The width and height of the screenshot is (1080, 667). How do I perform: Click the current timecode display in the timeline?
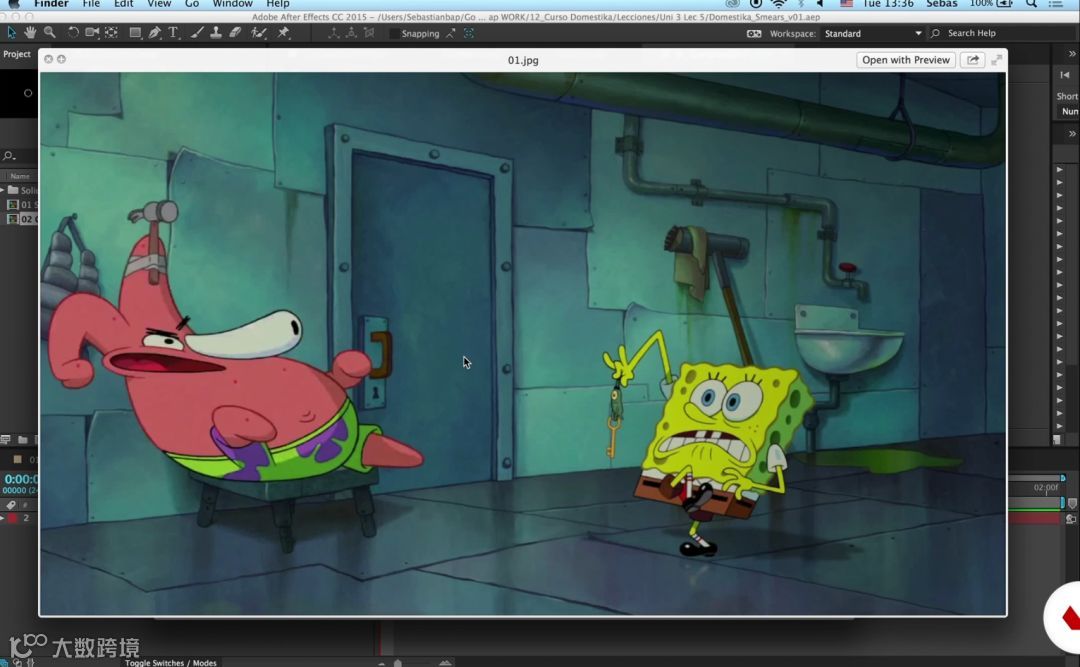pos(21,479)
